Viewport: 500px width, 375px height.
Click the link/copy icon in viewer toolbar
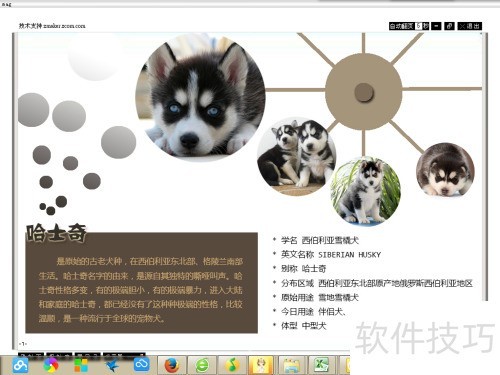point(449,26)
